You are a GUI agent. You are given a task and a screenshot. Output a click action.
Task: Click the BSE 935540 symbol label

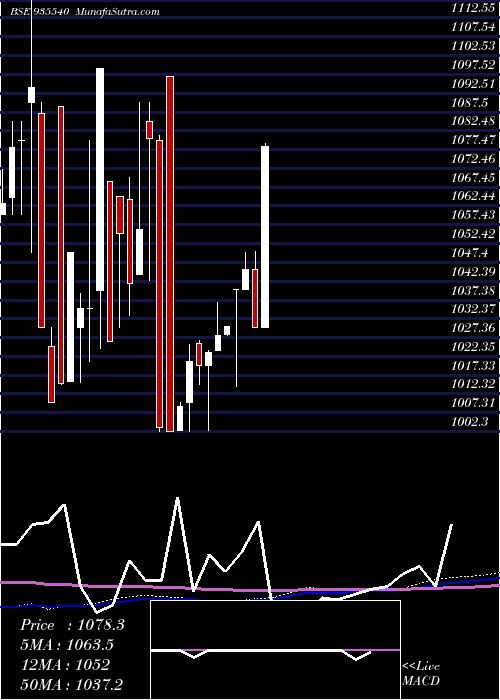[40, 12]
